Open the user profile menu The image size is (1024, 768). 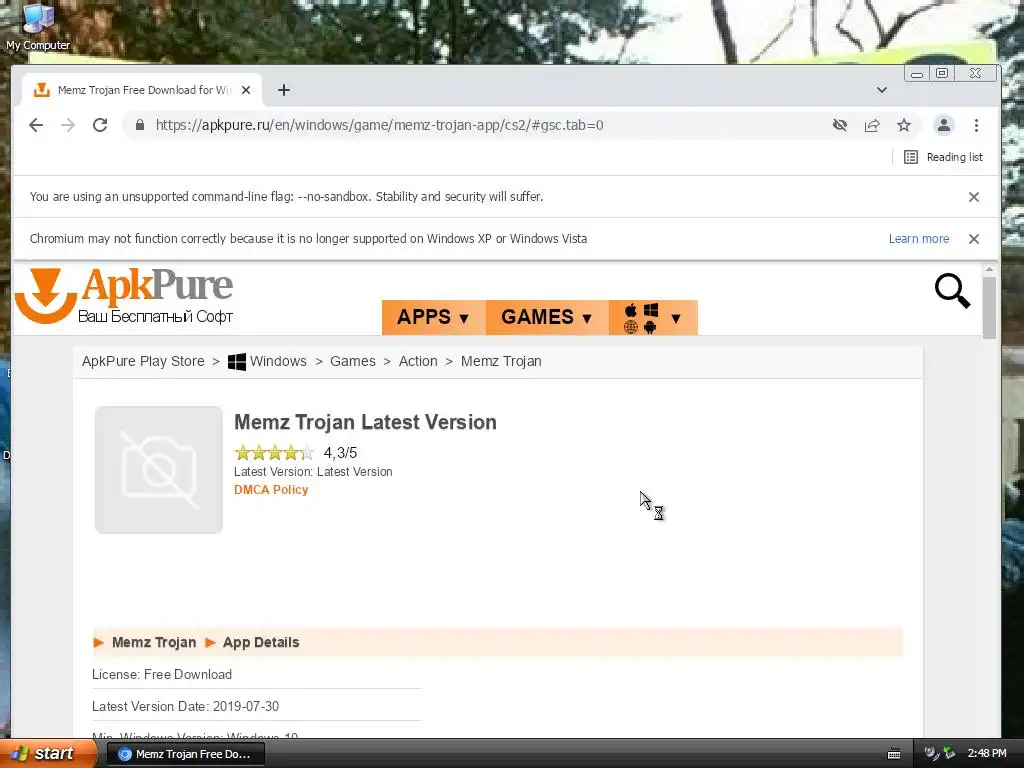944,125
